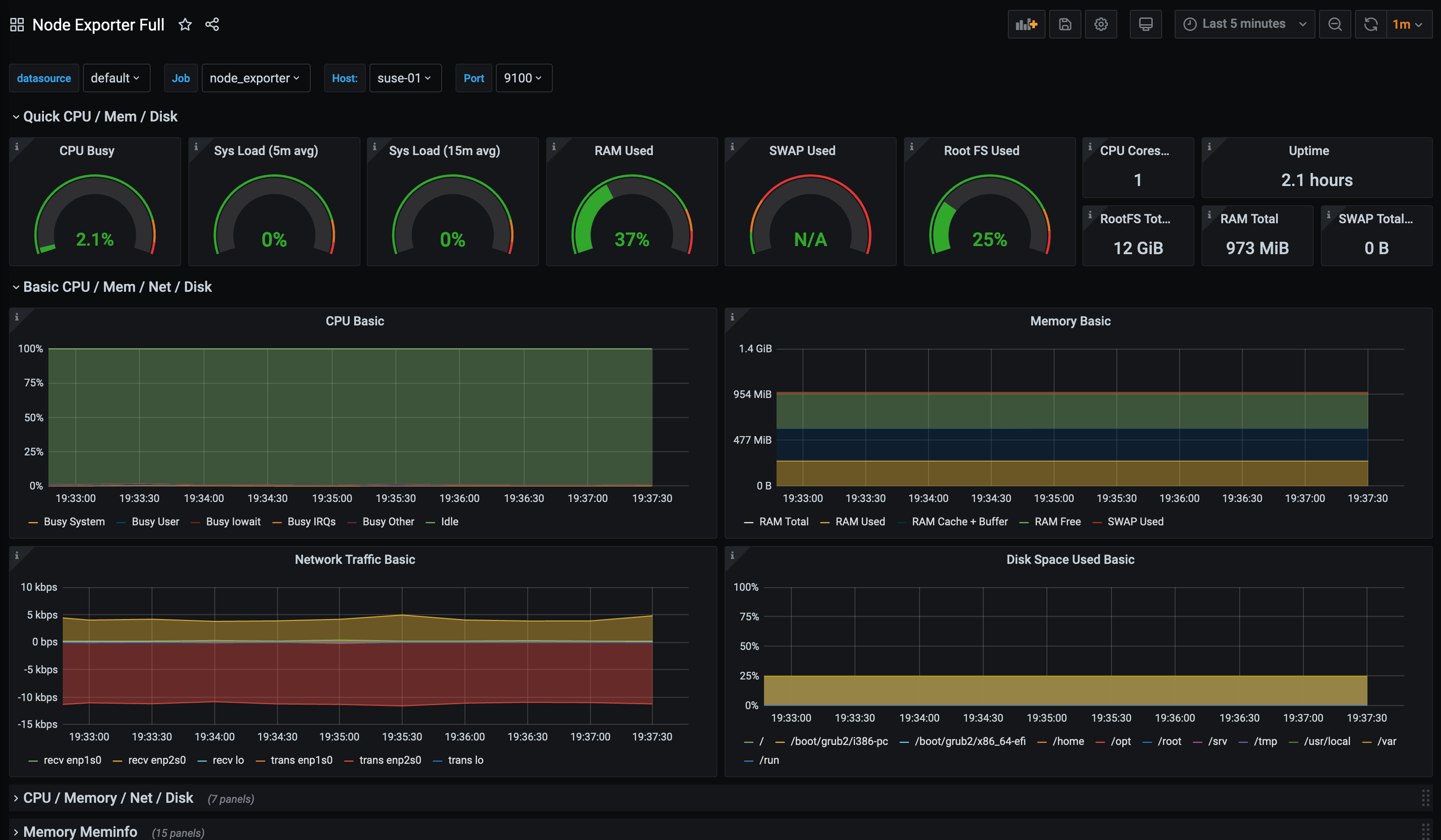Toggle the RAM Free series in Memory Basic
The height and width of the screenshot is (840, 1441).
click(1057, 521)
